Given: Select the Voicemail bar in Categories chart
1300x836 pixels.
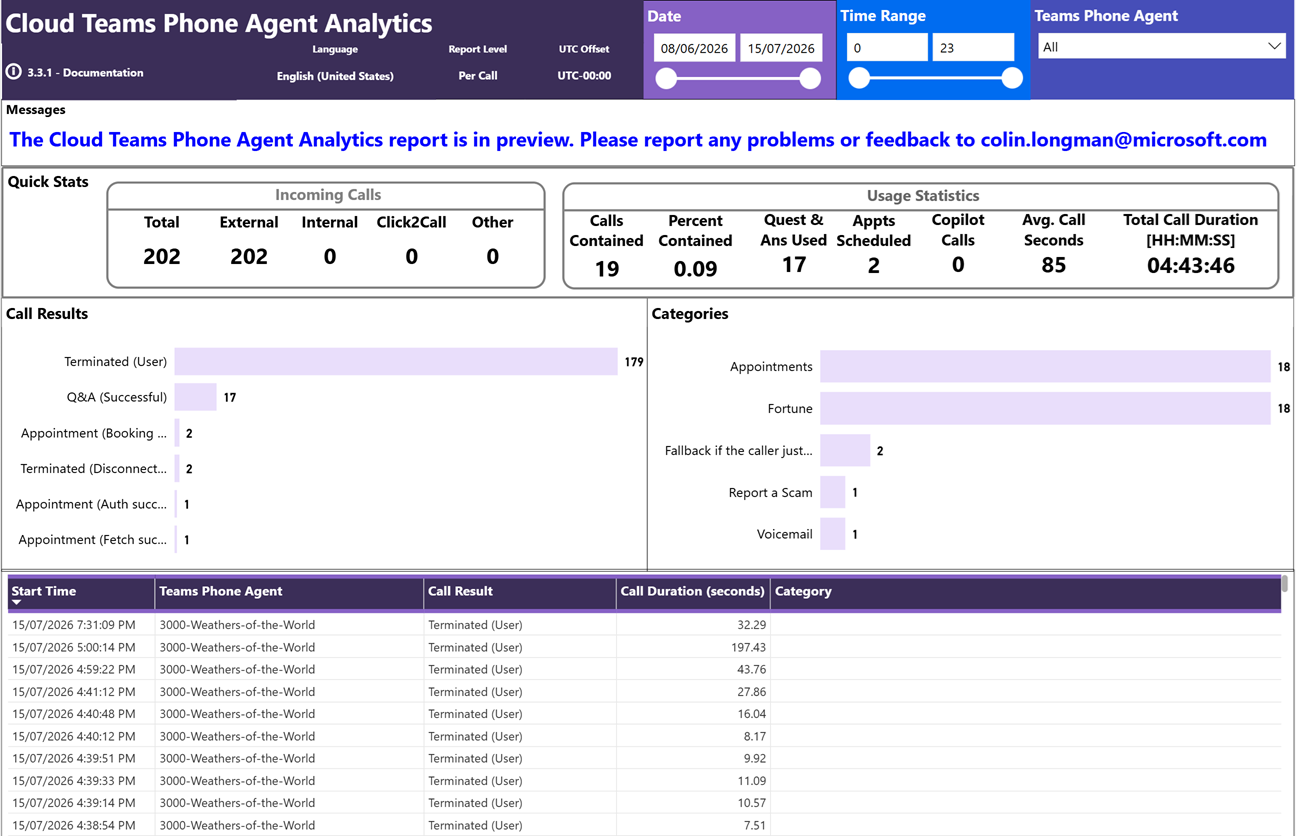Looking at the screenshot, I should tap(833, 535).
